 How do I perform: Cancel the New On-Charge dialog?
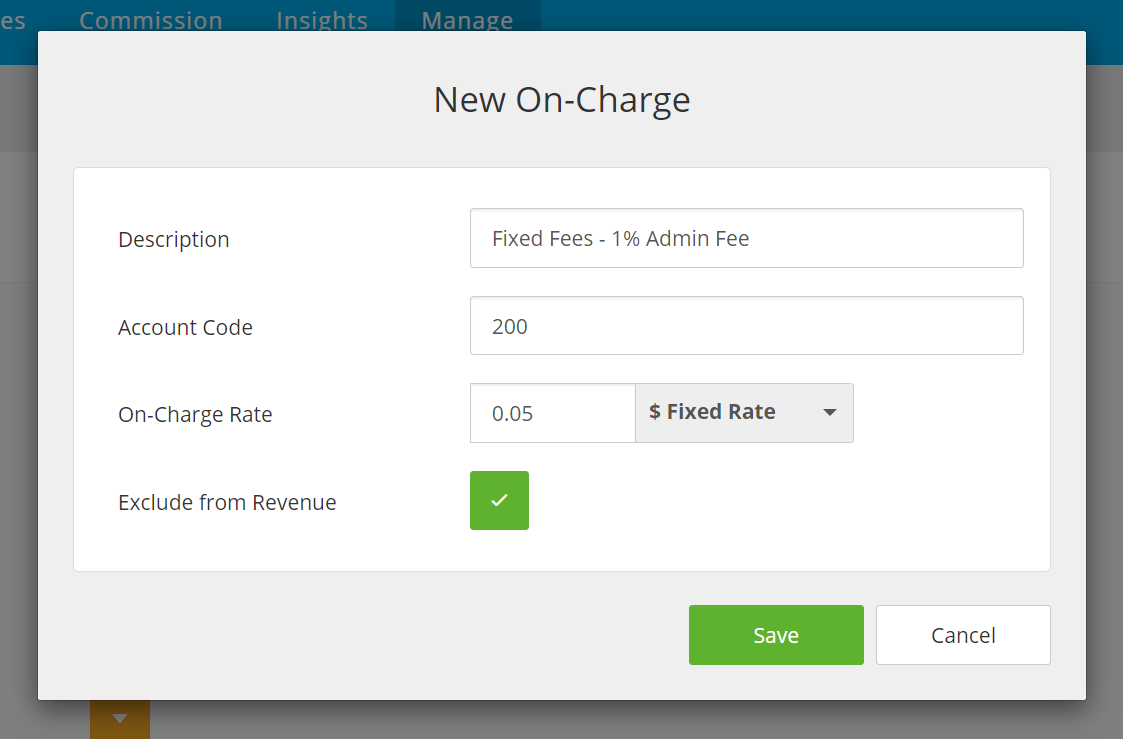[963, 635]
